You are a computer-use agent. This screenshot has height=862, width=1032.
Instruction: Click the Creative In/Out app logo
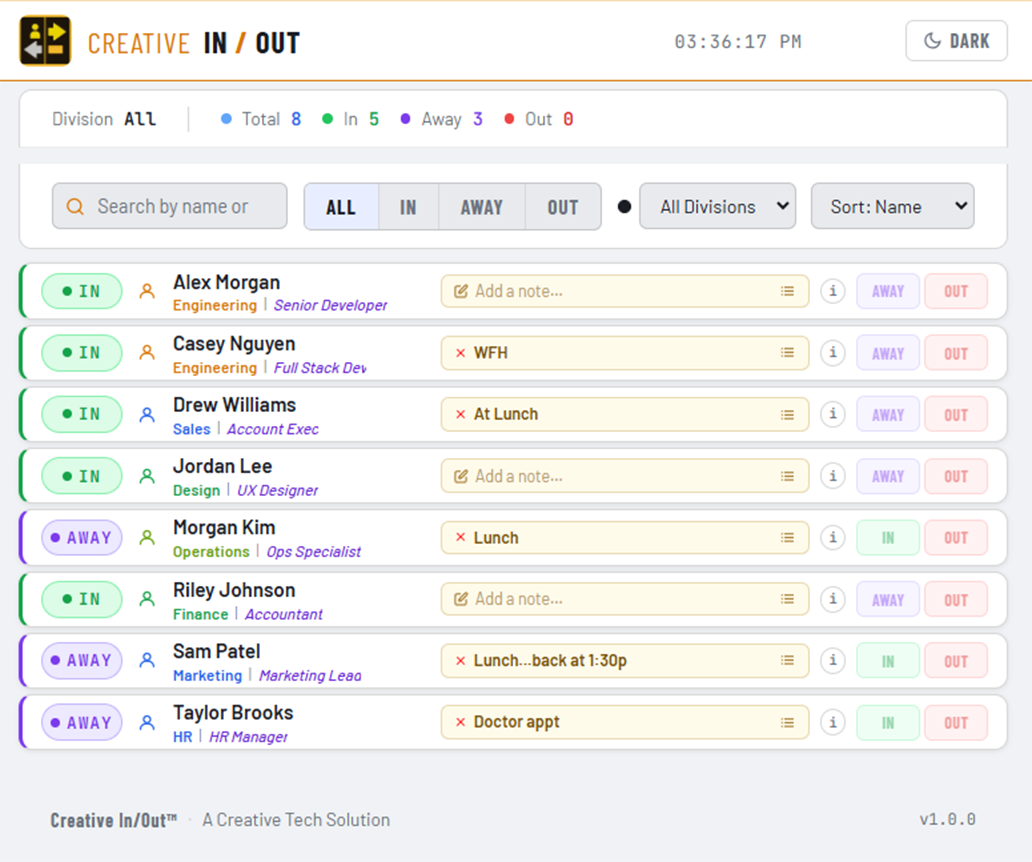[45, 41]
